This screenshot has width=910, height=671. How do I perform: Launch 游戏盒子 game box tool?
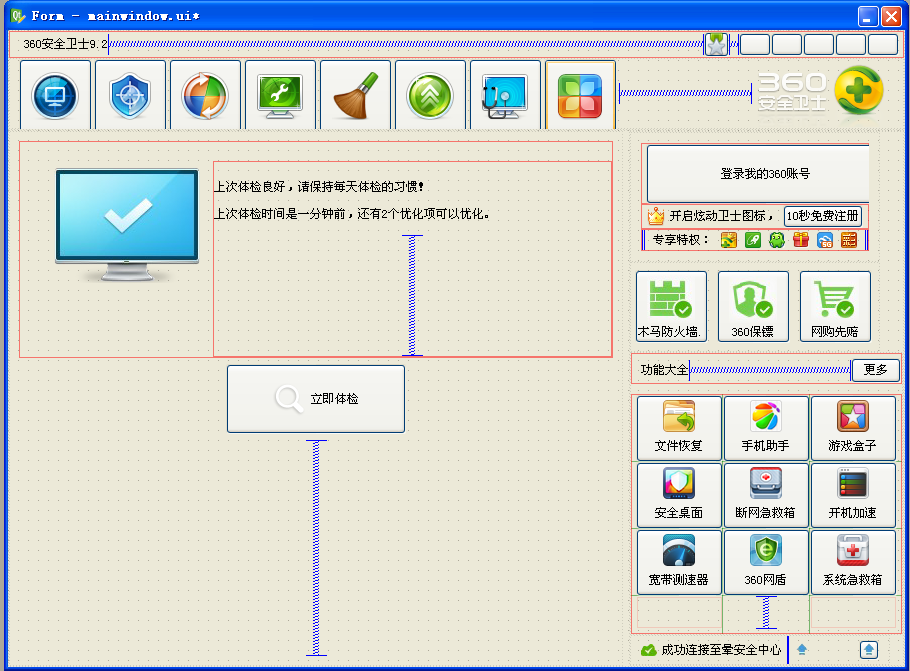point(853,428)
